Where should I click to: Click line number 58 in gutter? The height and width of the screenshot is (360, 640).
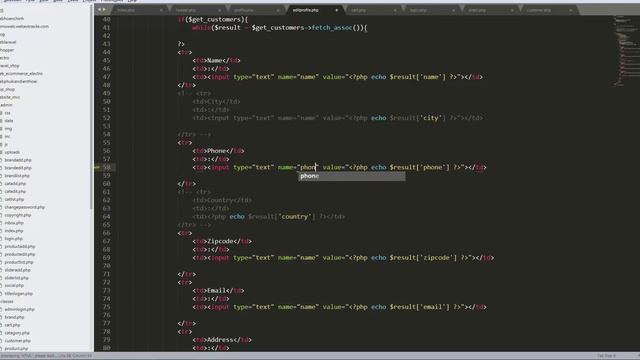coord(106,167)
